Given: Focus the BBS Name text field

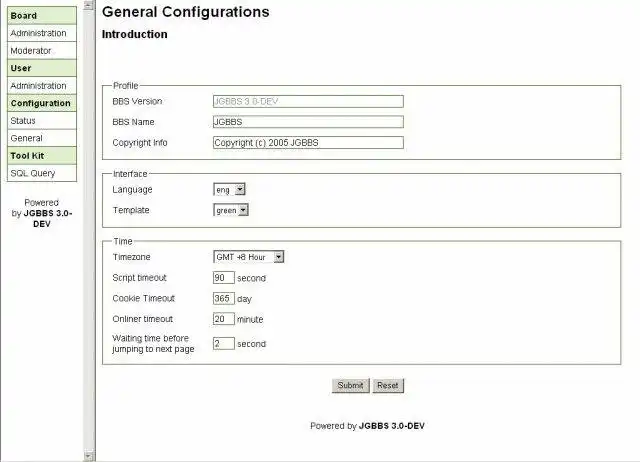Looking at the screenshot, I should (x=308, y=122).
